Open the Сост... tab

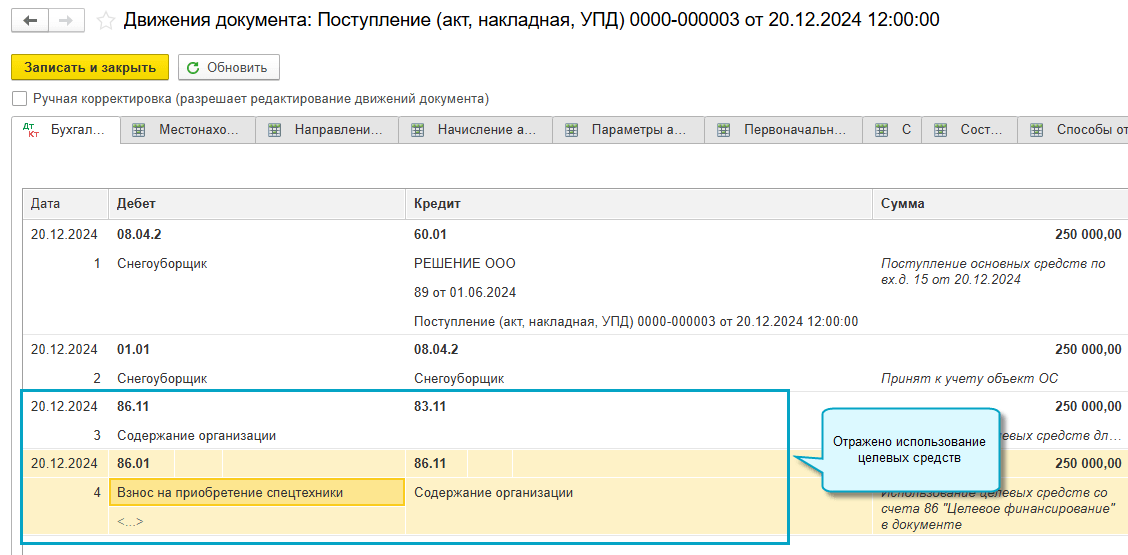973,130
